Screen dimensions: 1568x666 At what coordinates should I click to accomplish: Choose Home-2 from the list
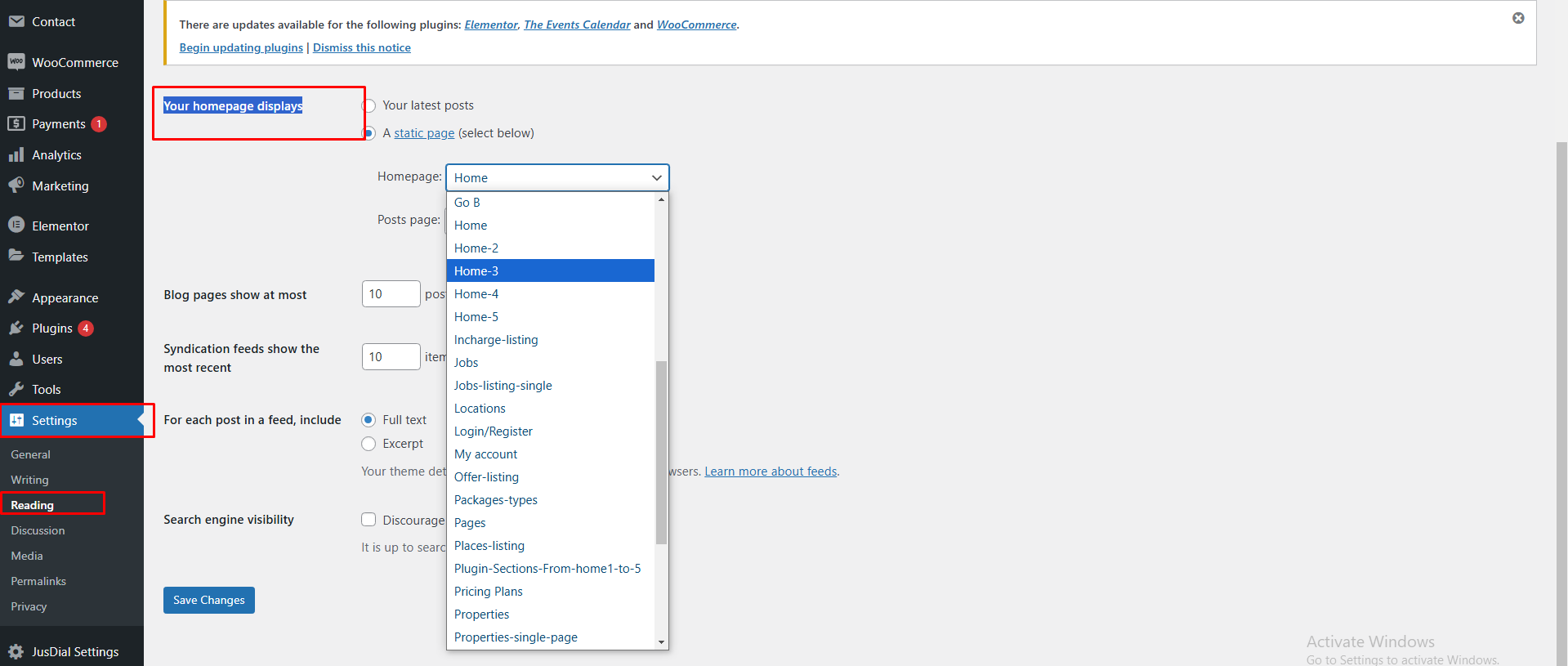551,248
